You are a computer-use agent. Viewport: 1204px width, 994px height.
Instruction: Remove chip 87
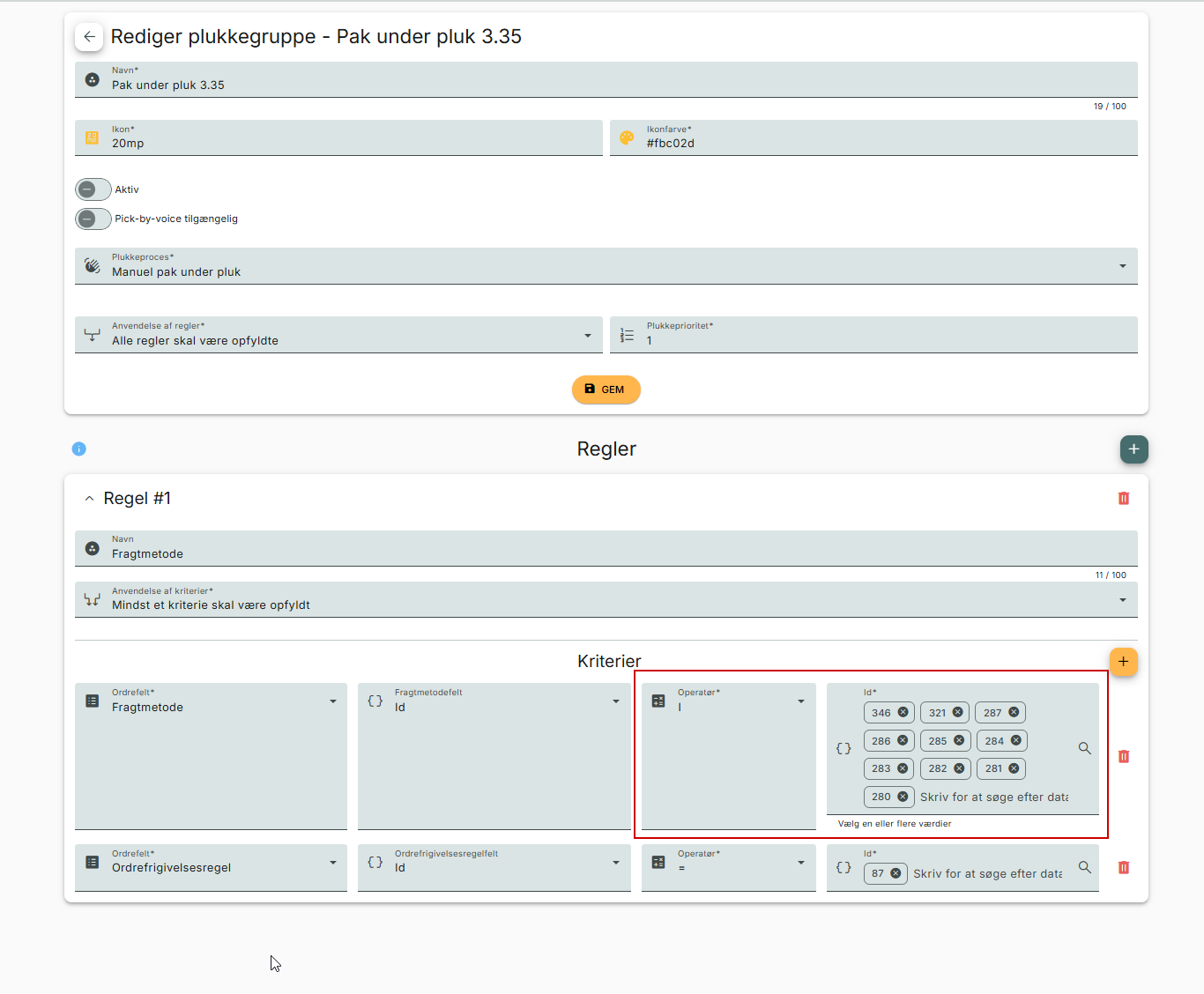coord(896,873)
